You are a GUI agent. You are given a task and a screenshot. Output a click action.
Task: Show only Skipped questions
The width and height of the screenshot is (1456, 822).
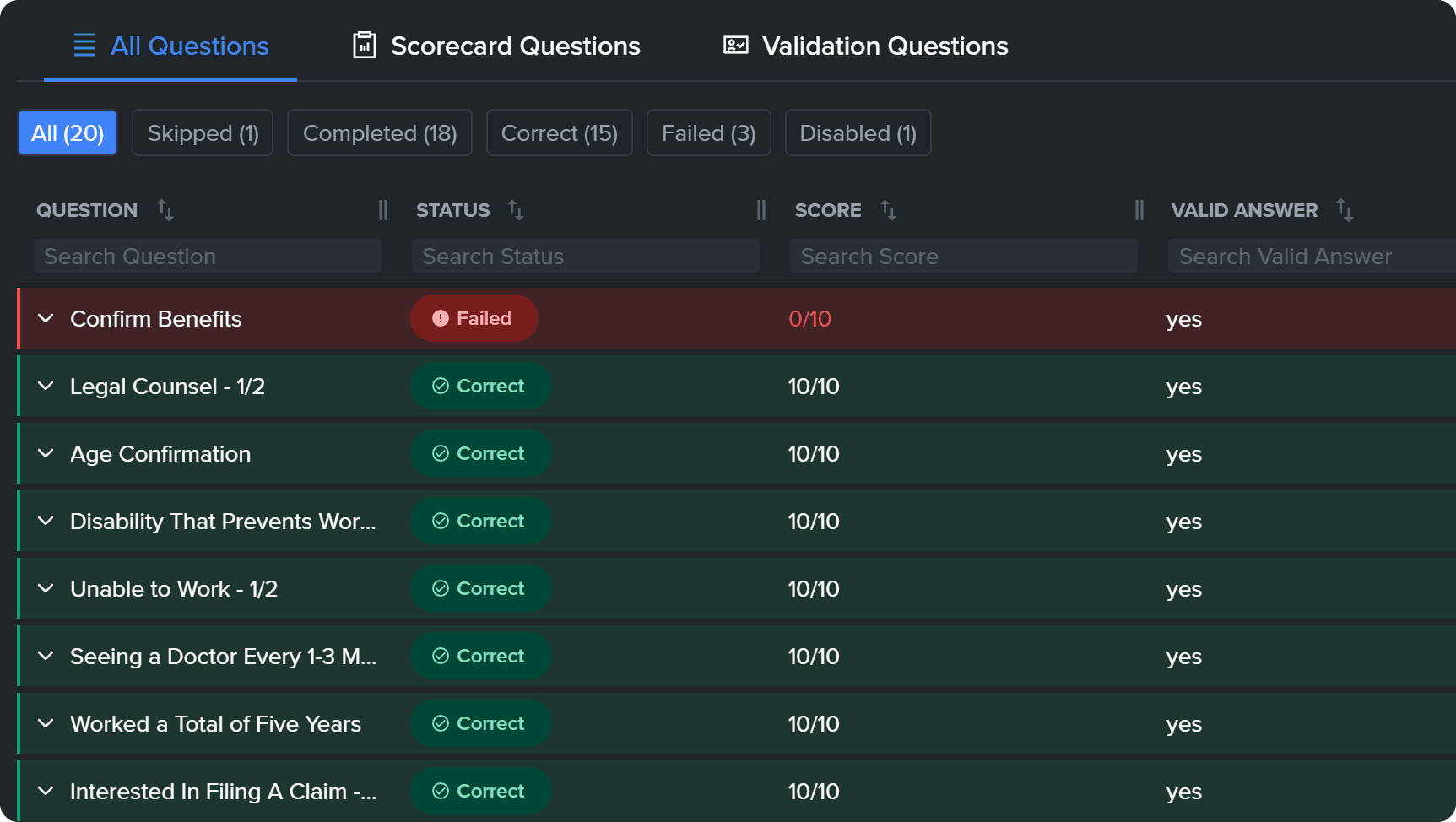[x=203, y=132]
